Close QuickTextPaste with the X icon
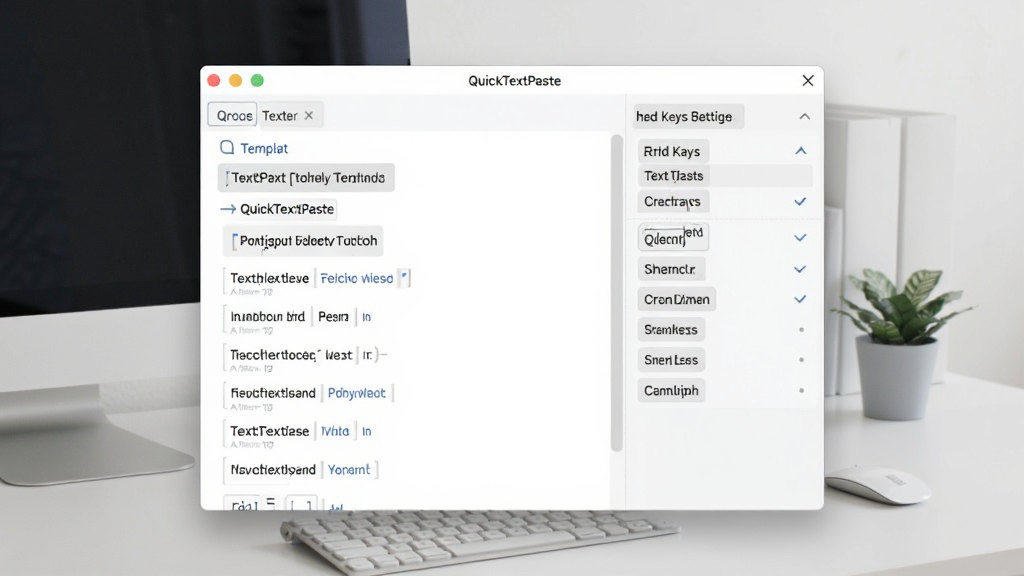 808,80
